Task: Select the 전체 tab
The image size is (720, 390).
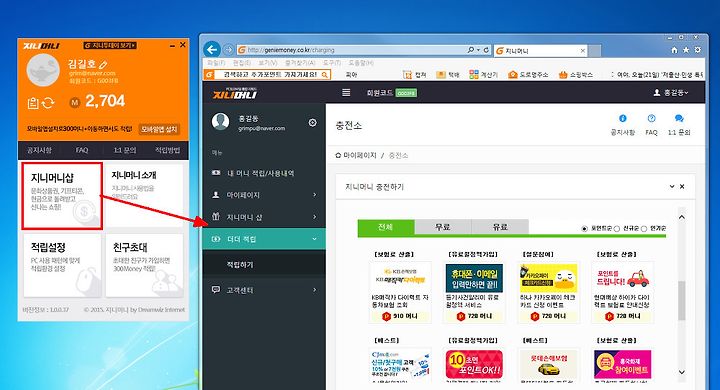Action: [386, 227]
